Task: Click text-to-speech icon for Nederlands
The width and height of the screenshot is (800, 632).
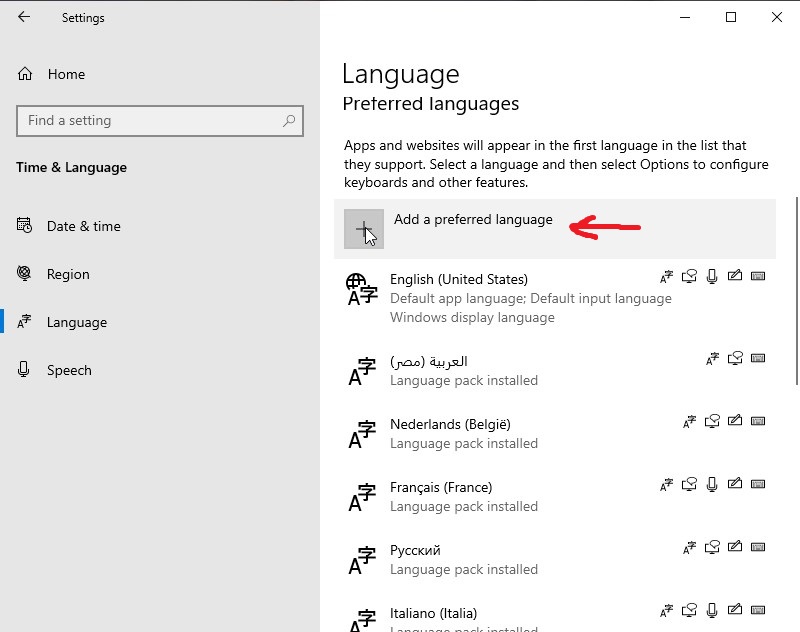Action: tap(712, 421)
